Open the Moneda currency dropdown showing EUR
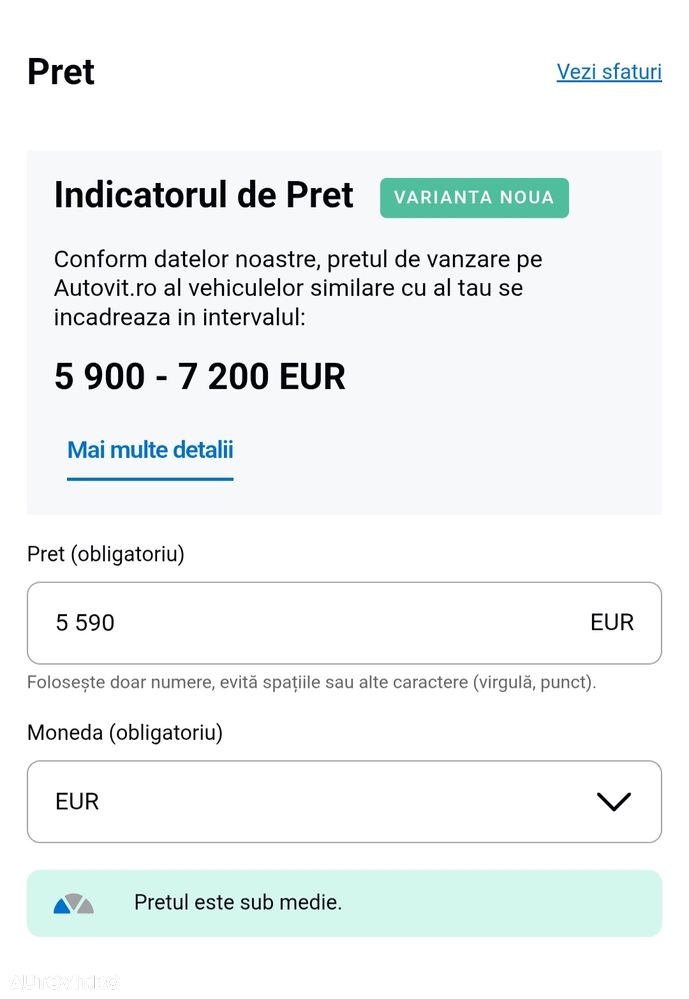This screenshot has width=689, height=999. [x=344, y=801]
